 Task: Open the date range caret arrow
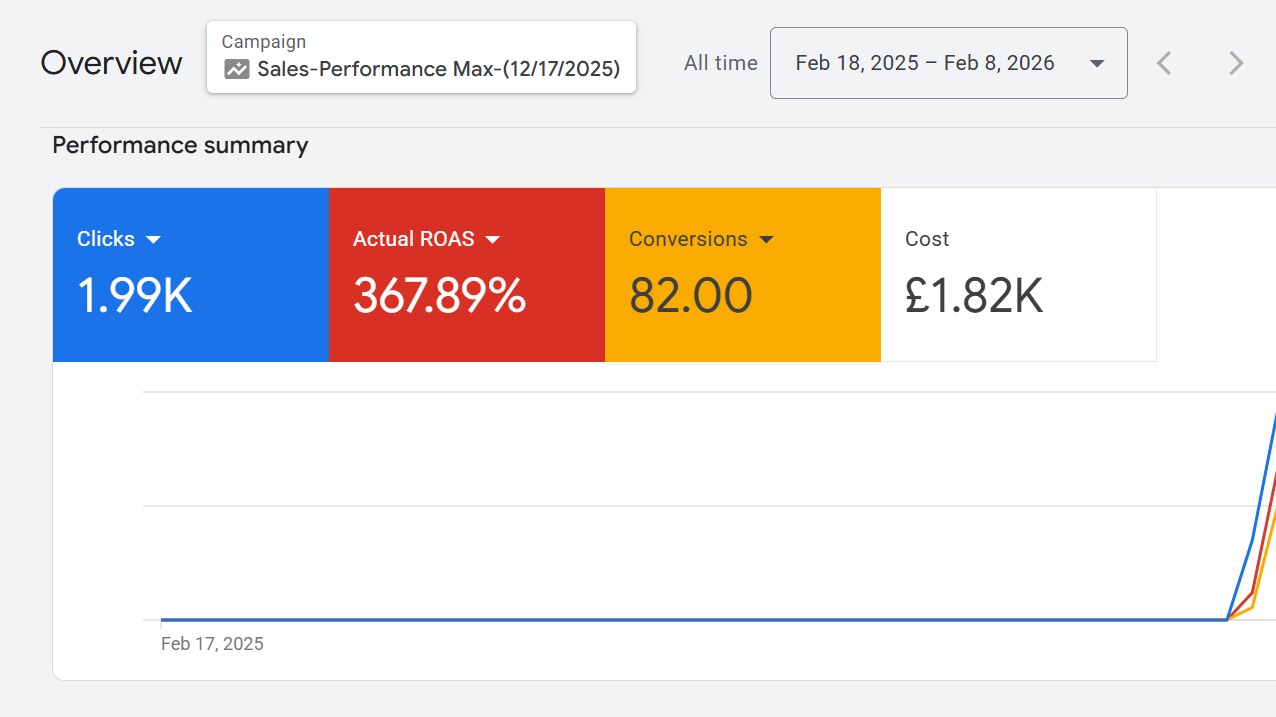(x=1097, y=64)
